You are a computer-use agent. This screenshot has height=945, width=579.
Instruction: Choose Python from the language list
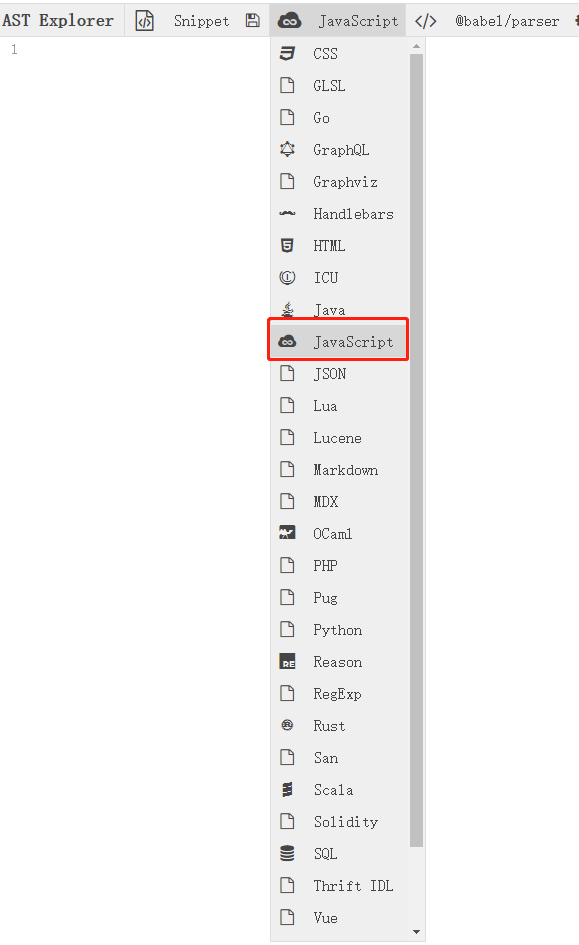click(x=339, y=630)
